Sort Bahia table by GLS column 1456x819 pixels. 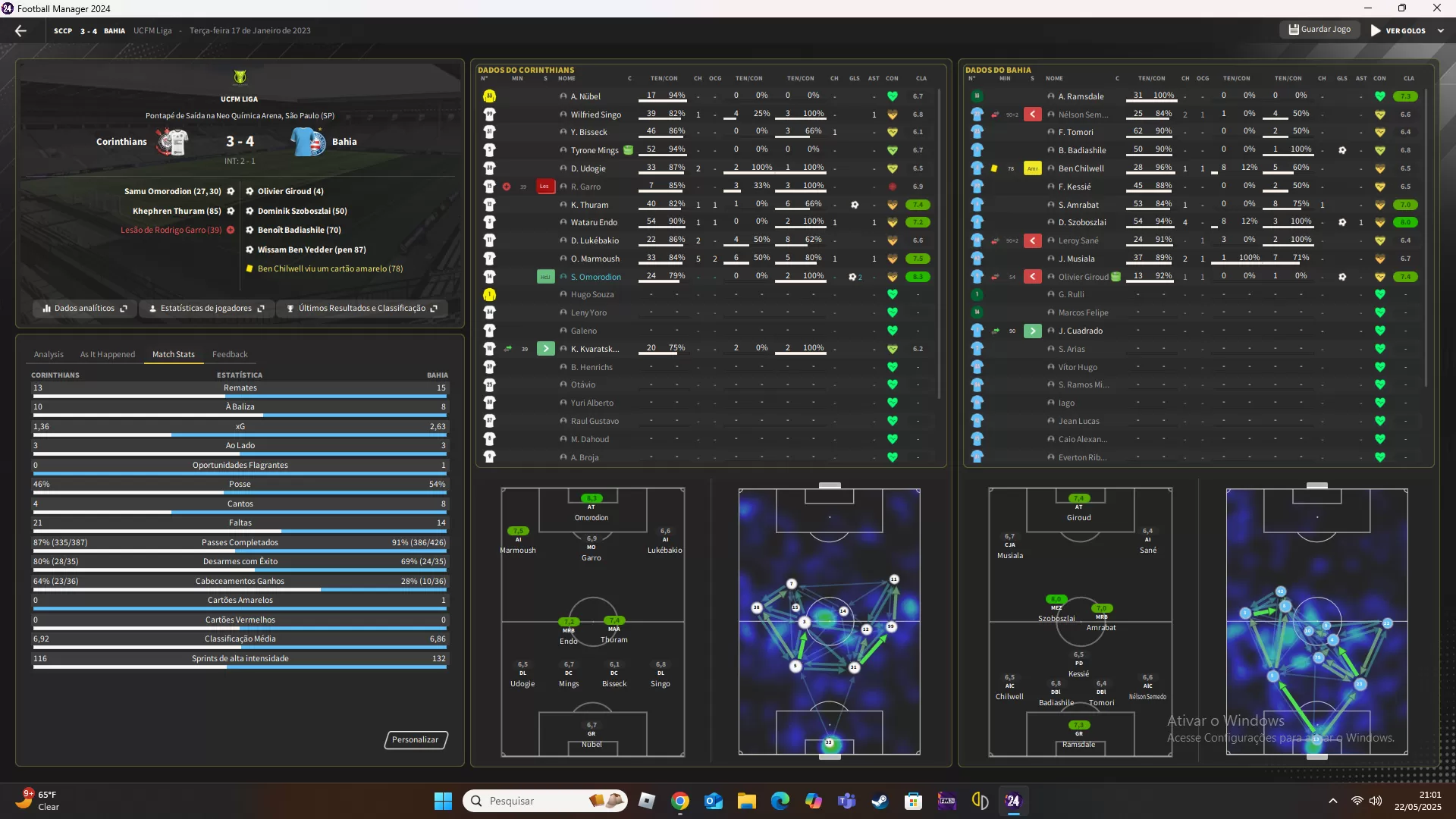pyautogui.click(x=1342, y=78)
